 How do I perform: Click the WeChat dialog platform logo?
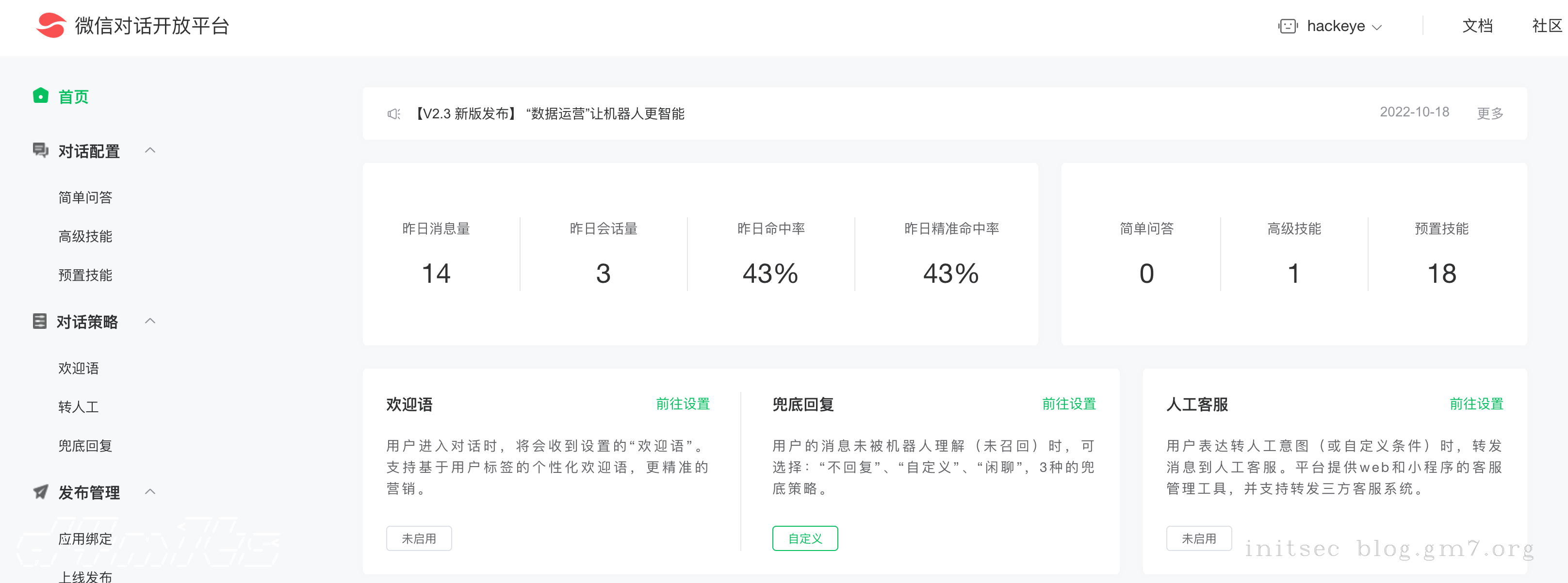[x=51, y=26]
